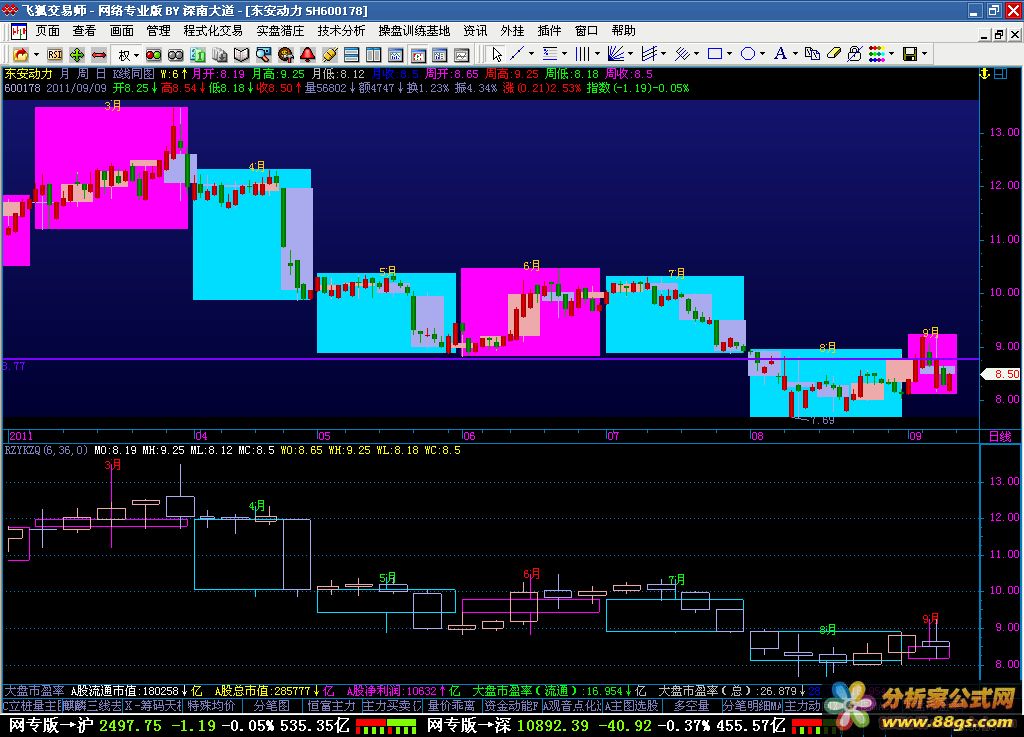Toggle the 月 period in chart header
Image resolution: width=1024 pixels, height=737 pixels.
click(65, 74)
